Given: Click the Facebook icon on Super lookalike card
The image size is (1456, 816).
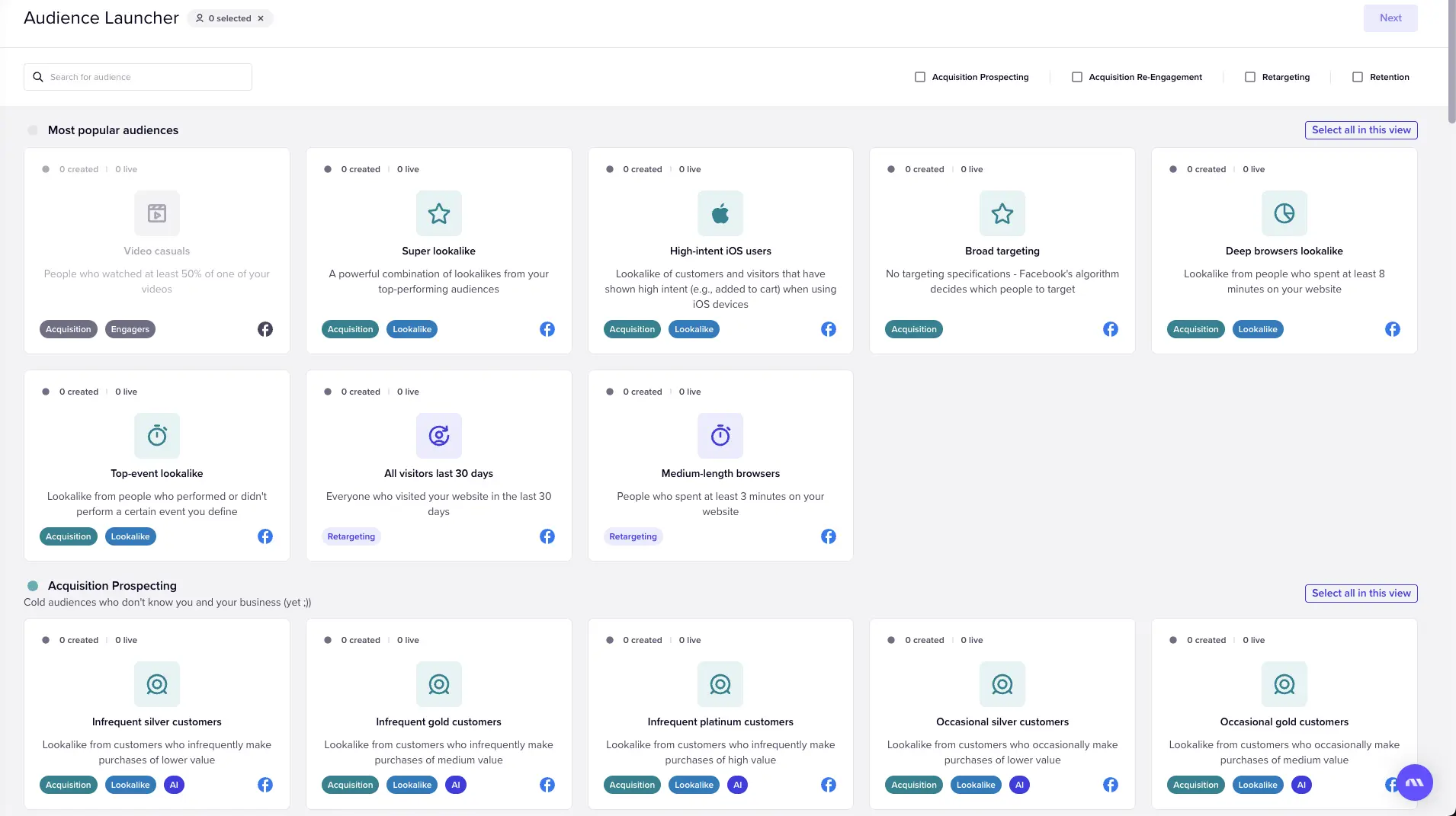Looking at the screenshot, I should [547, 328].
